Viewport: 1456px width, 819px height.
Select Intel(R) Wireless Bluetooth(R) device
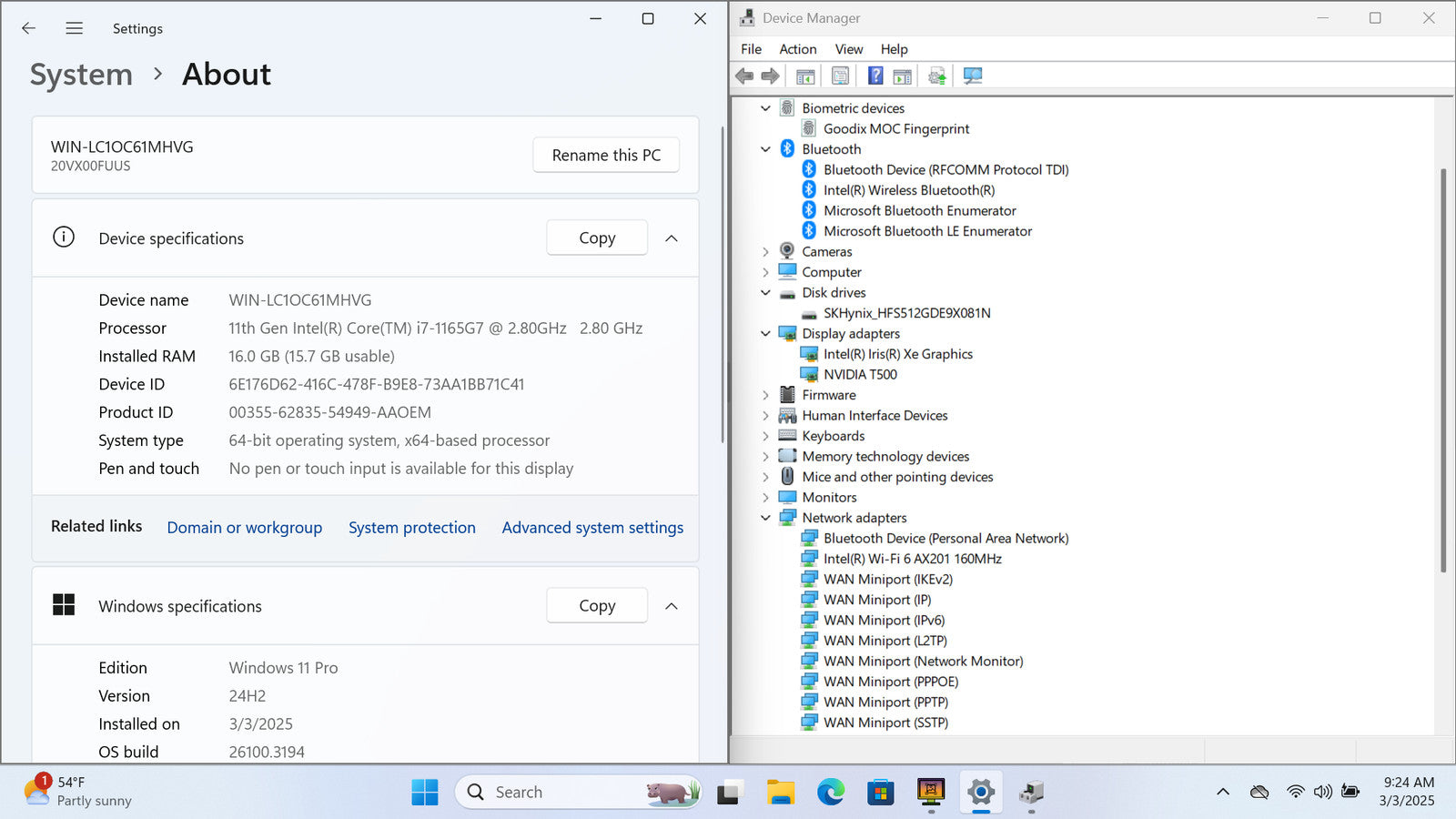coord(909,190)
